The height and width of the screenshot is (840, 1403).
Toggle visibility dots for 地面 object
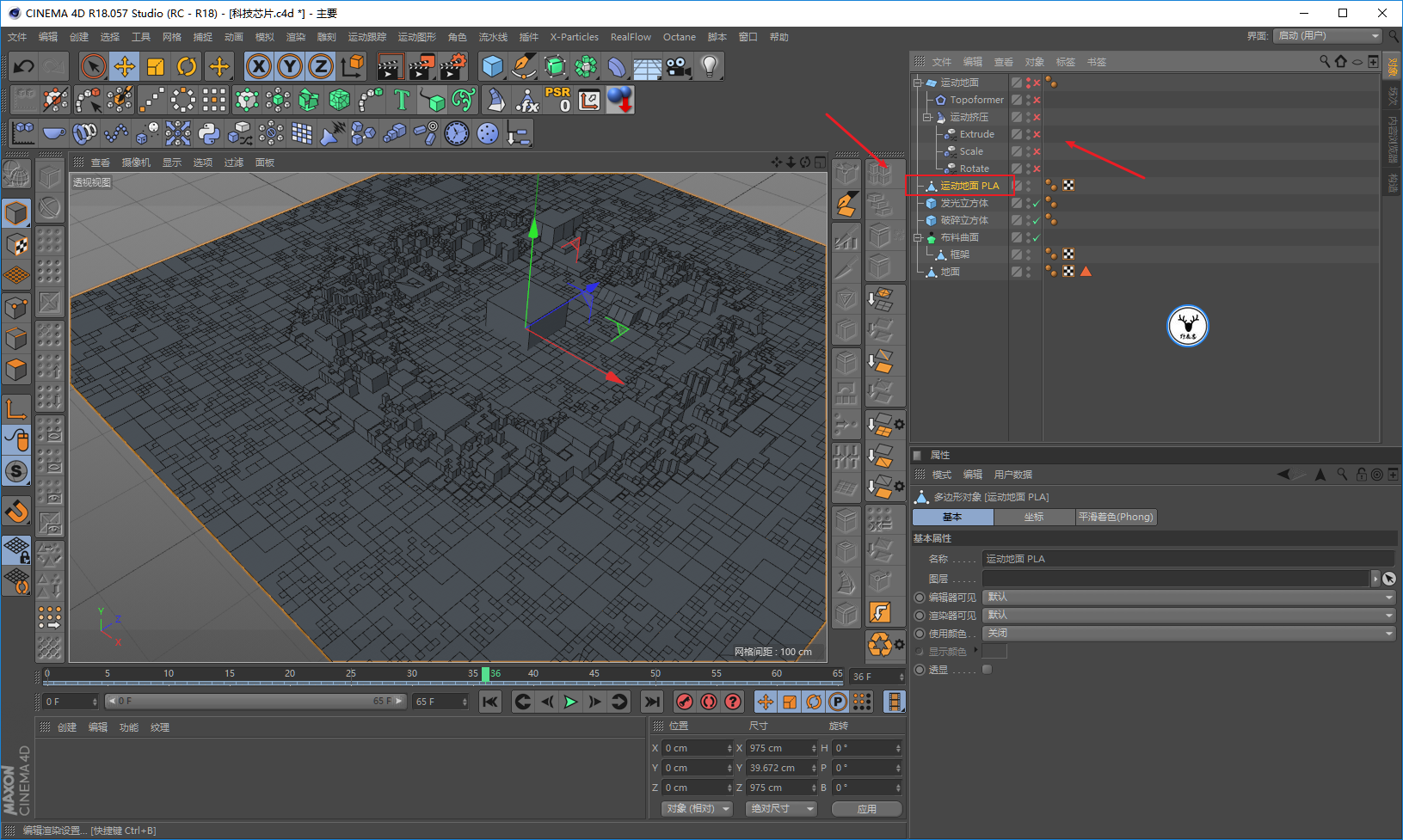1029,272
